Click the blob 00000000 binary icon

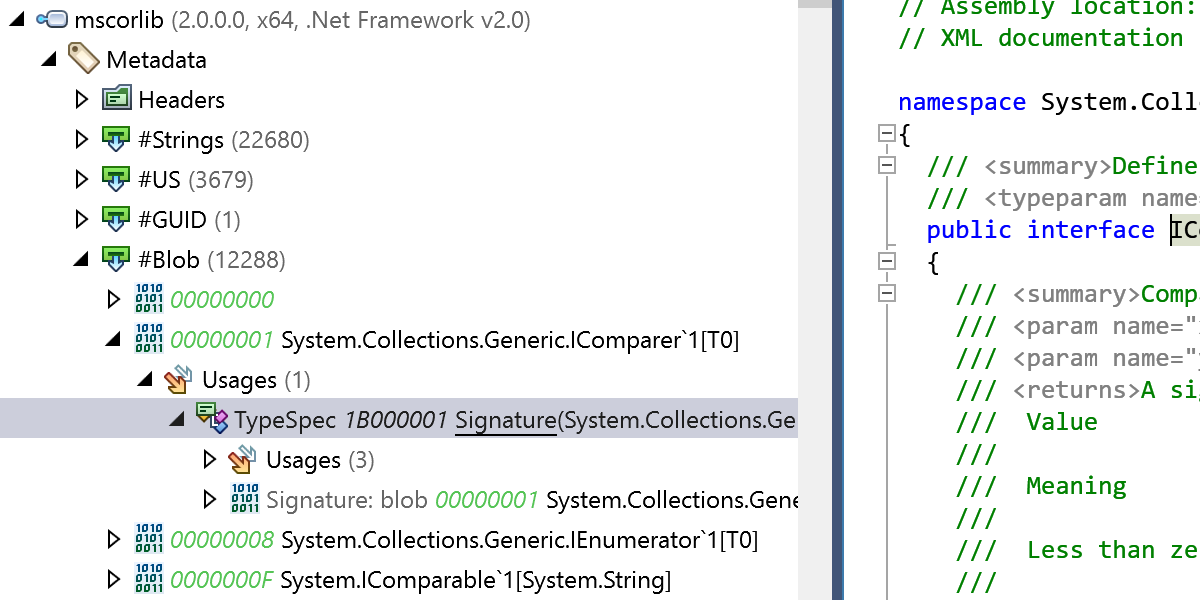(x=149, y=299)
